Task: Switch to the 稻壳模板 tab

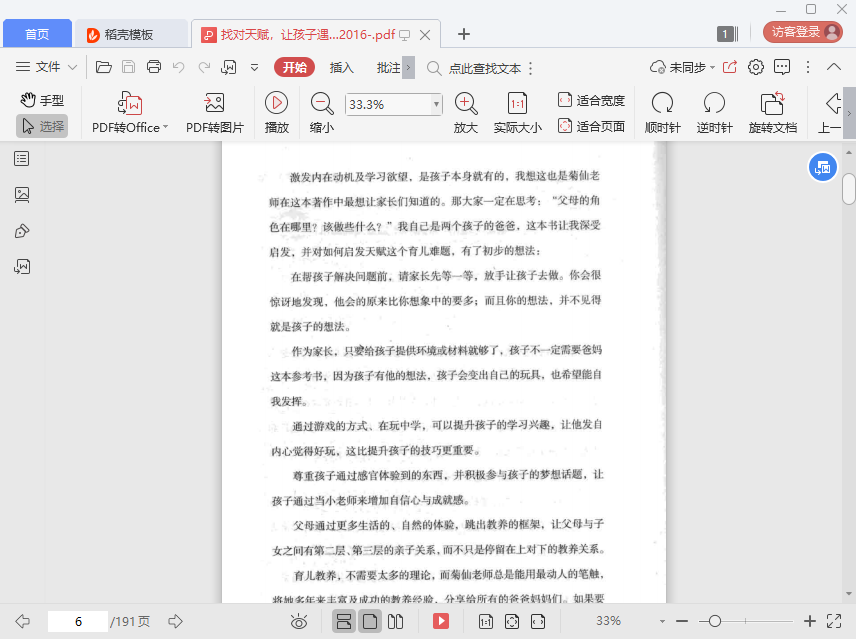Action: click(x=131, y=34)
